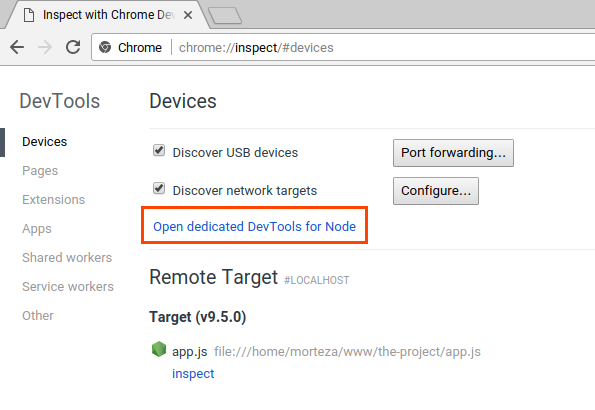595x410 pixels.
Task: Open a new tab
Action: point(225,16)
